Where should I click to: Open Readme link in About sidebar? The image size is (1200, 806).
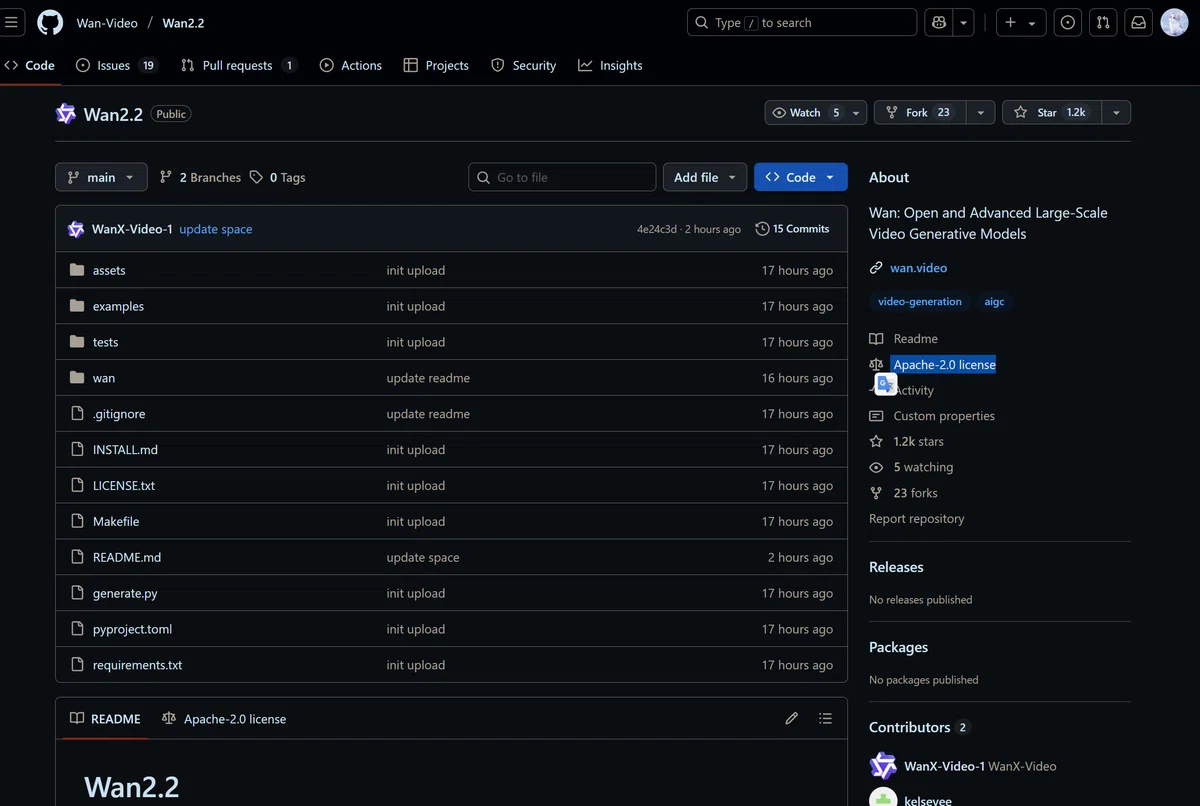pos(904,339)
